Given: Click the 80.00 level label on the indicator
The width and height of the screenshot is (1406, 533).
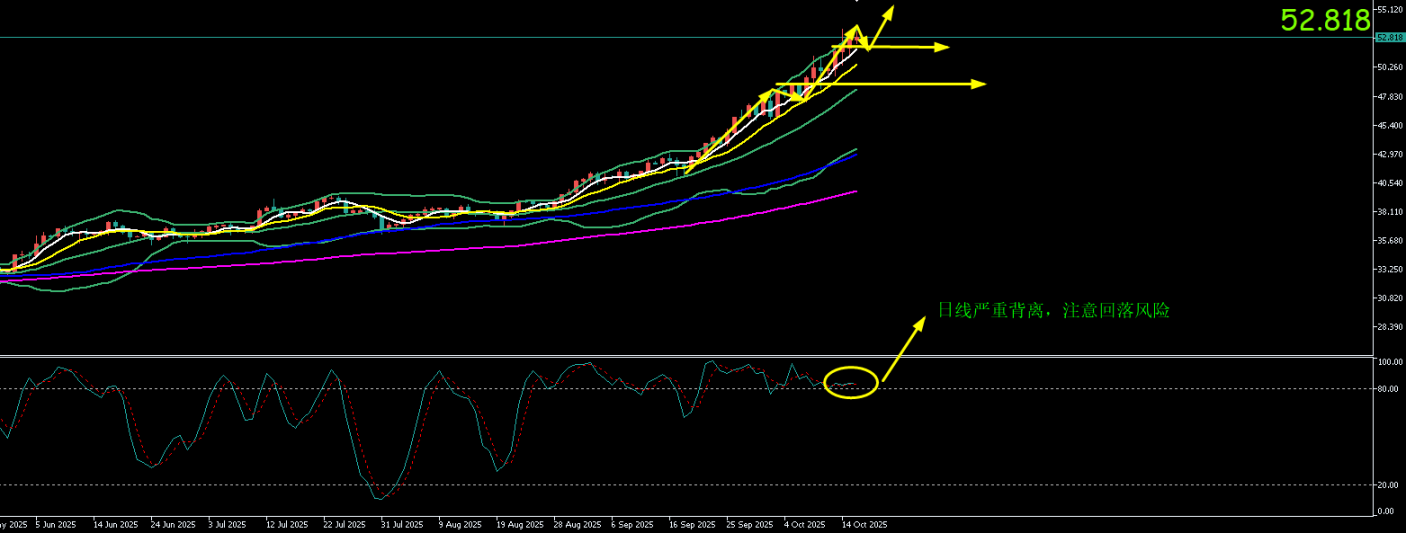Looking at the screenshot, I should coord(1386,389).
